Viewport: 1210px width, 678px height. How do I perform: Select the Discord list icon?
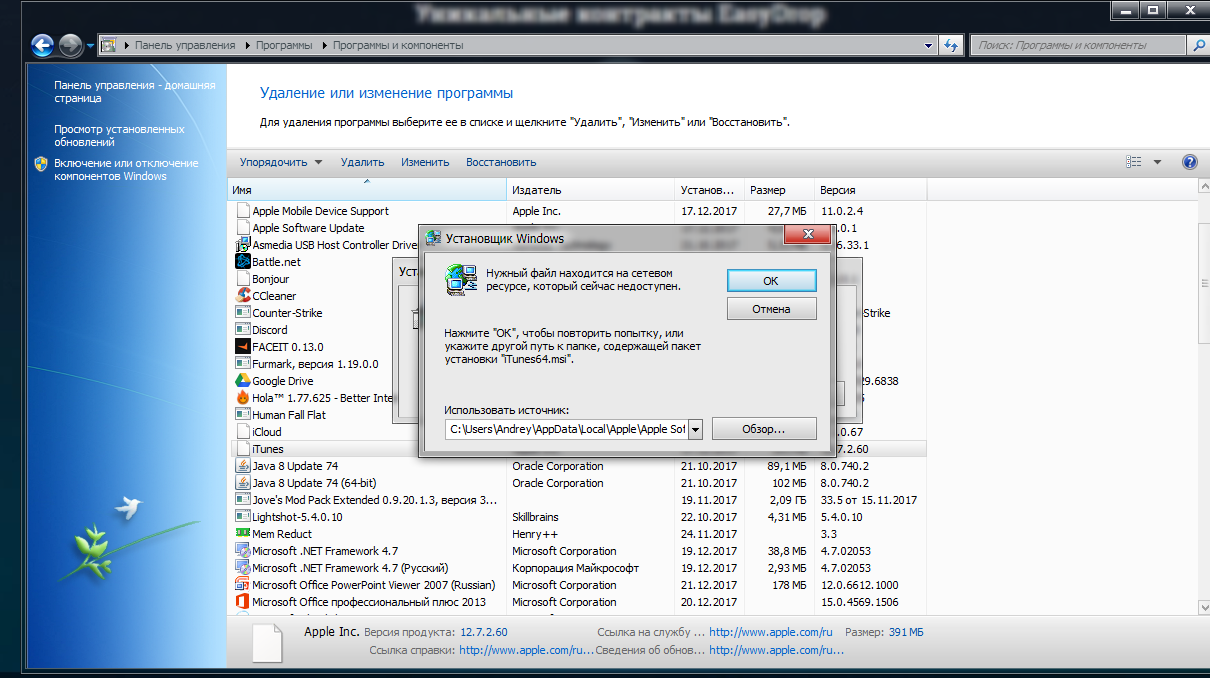click(242, 330)
